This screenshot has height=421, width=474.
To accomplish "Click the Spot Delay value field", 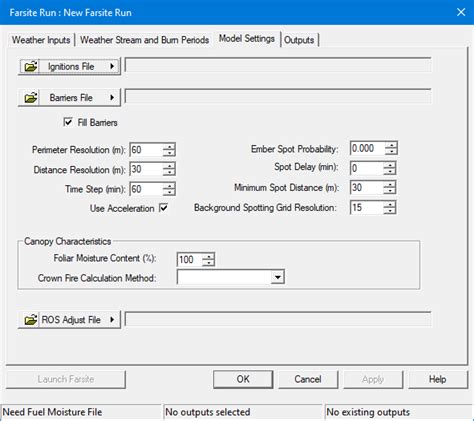I will tap(366, 168).
